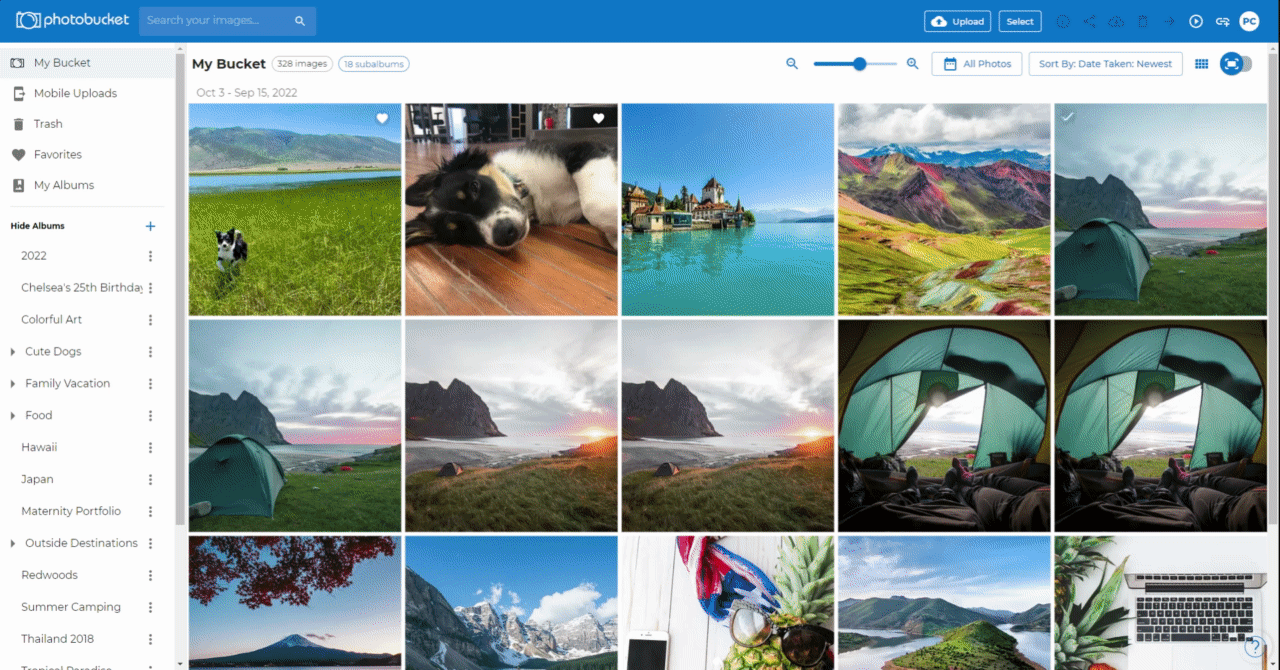Screen dimensions: 1280x670
Task: Click the cloud download icon
Action: pos(1117,21)
